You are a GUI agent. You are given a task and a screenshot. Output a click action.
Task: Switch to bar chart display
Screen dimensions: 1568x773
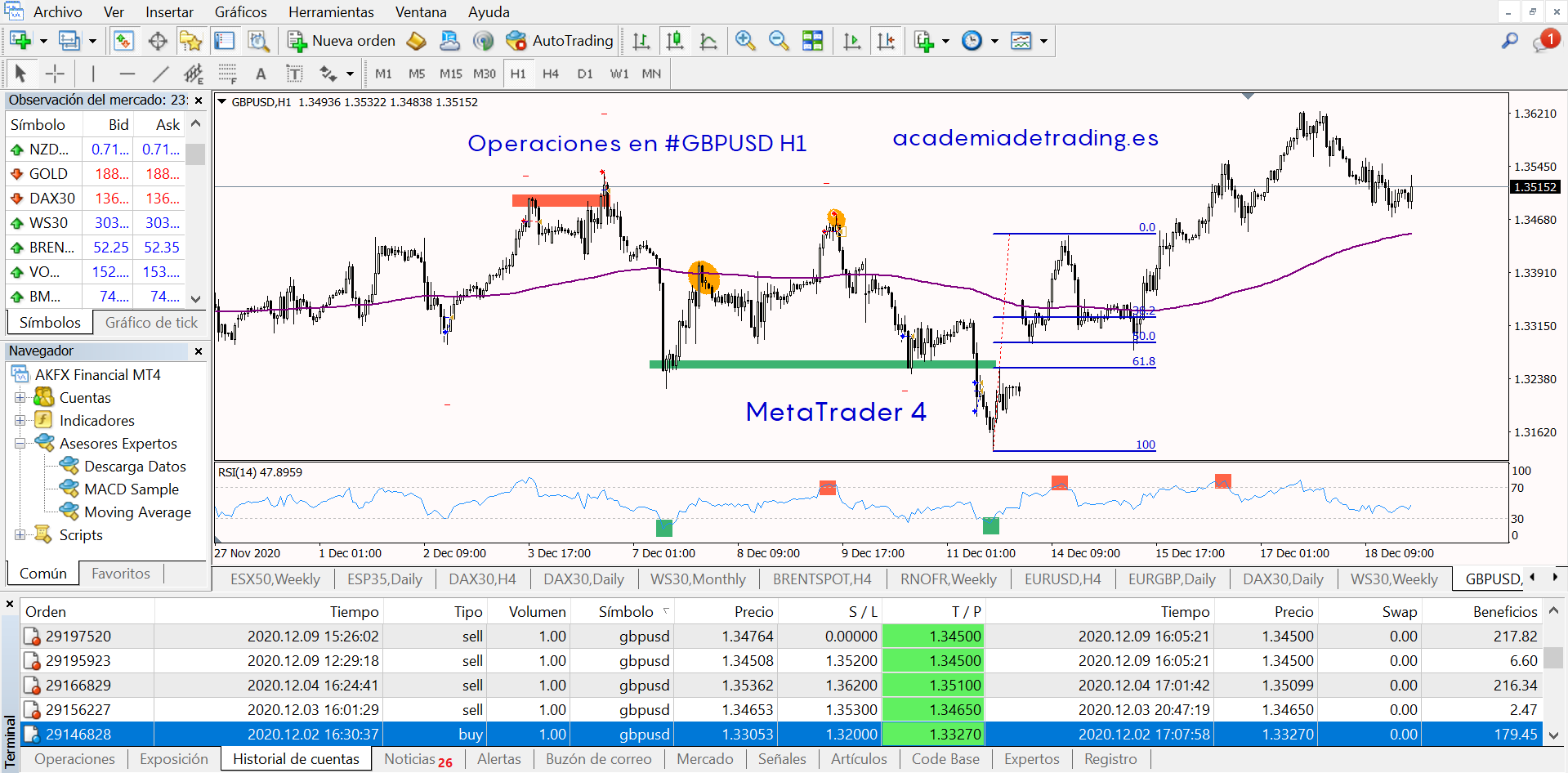(x=641, y=40)
